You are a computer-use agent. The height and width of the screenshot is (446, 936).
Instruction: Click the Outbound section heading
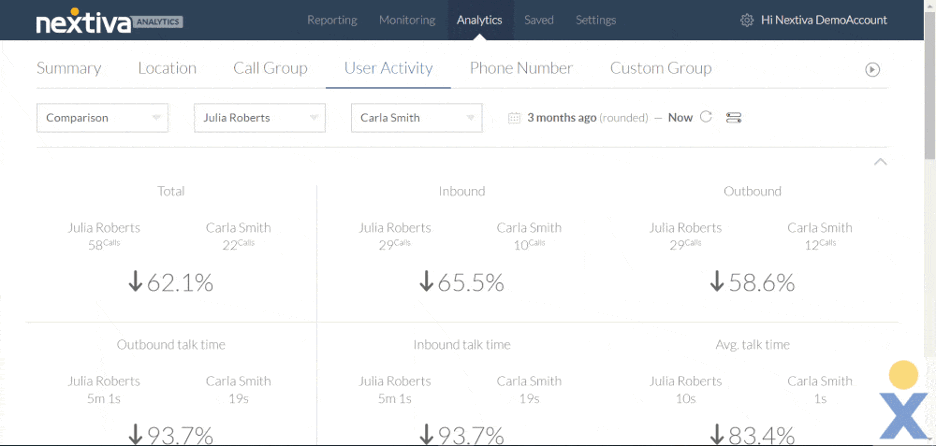(x=752, y=191)
